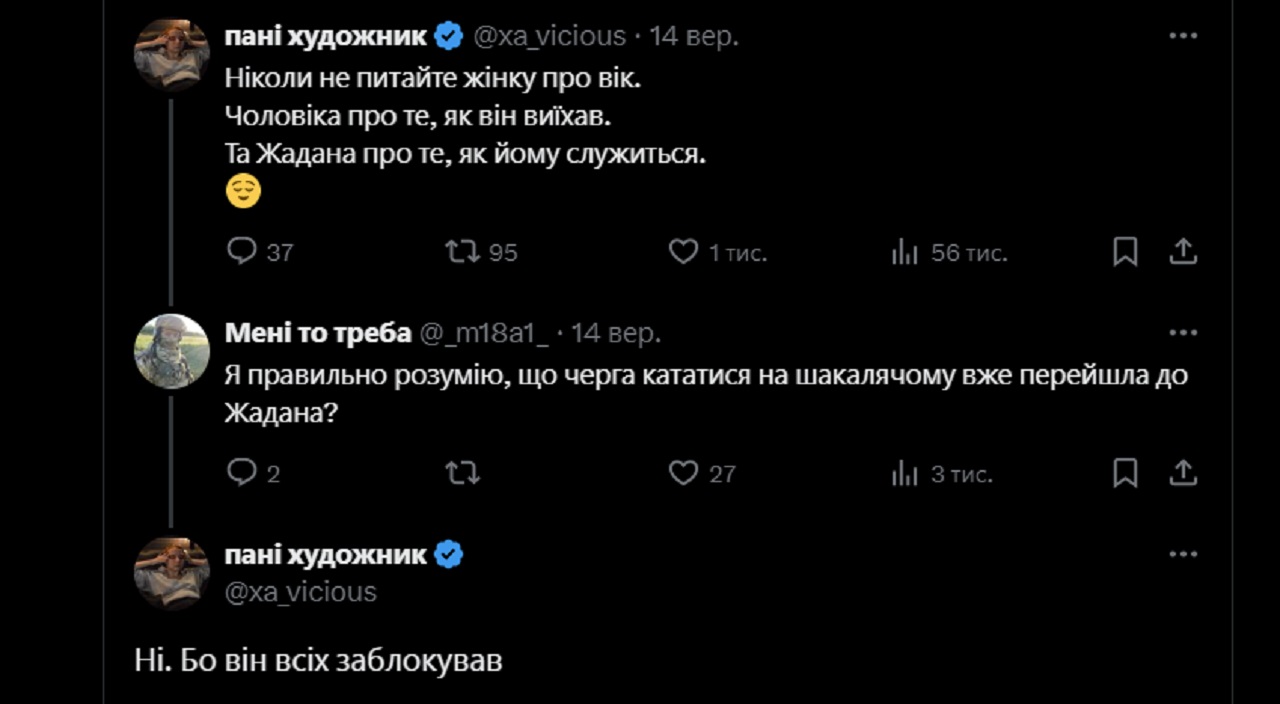Reply to Мені то треба's tweet
Image resolution: width=1280 pixels, height=704 pixels.
click(x=243, y=472)
